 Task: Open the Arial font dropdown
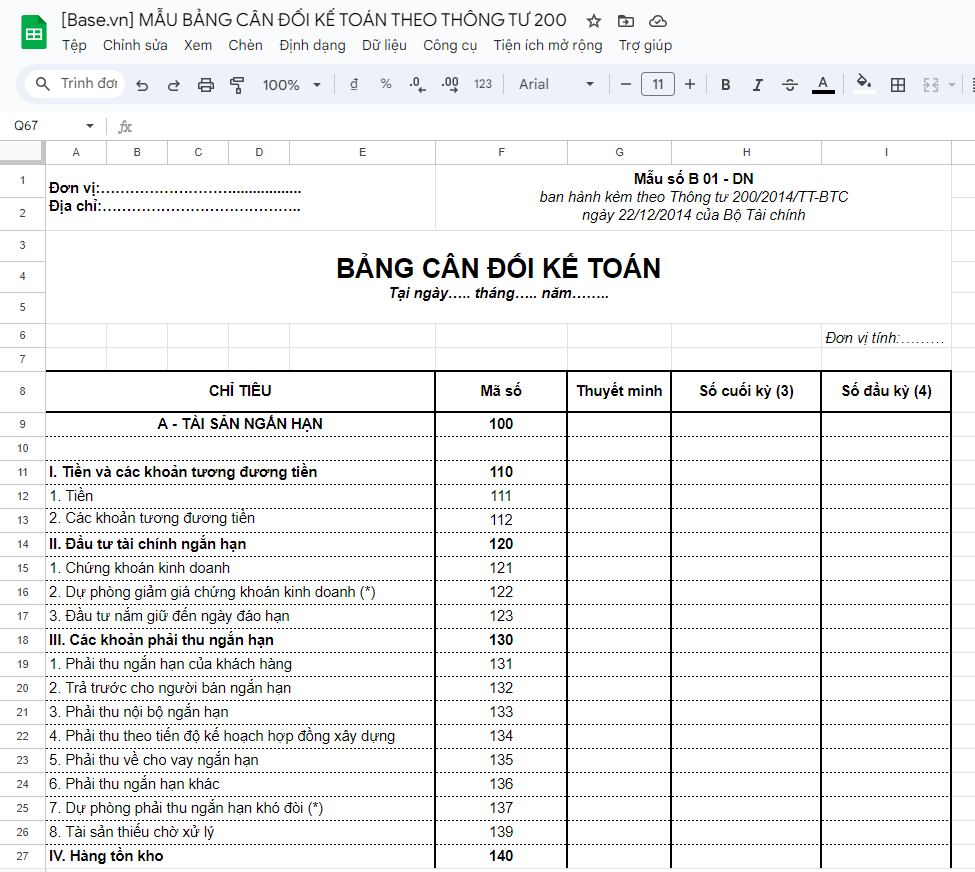tap(557, 84)
